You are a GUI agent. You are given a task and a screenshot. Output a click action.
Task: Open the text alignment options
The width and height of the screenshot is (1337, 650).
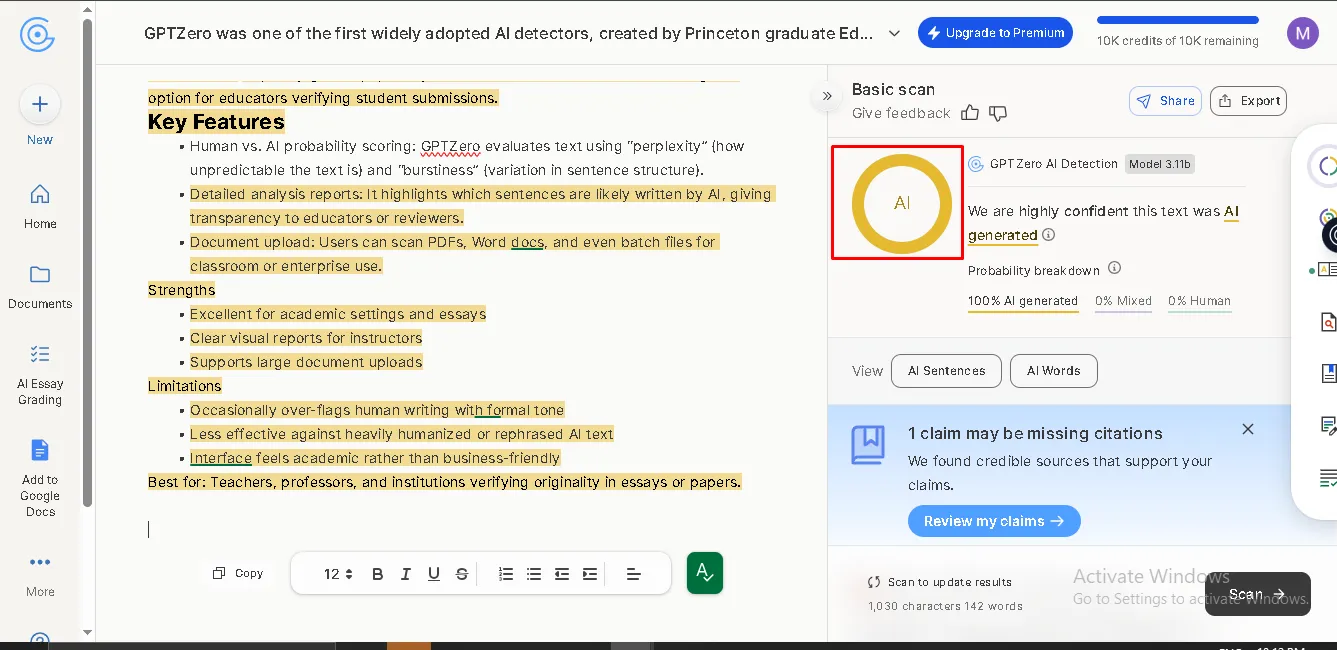pos(633,574)
